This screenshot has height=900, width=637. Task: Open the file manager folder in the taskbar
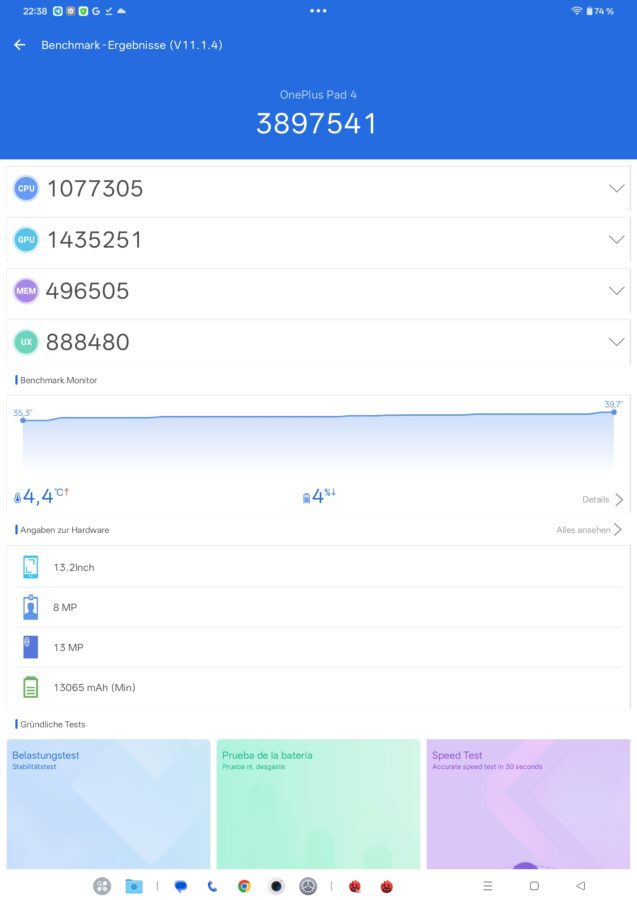point(134,886)
